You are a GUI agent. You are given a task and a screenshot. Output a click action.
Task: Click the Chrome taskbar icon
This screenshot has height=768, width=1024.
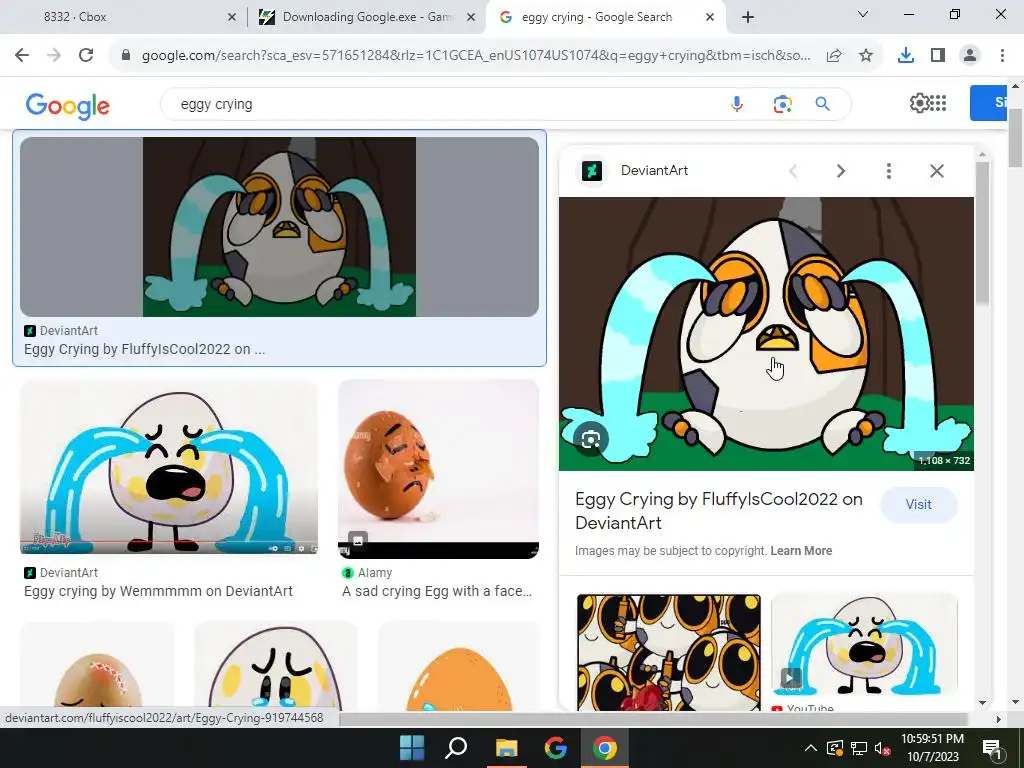(605, 748)
